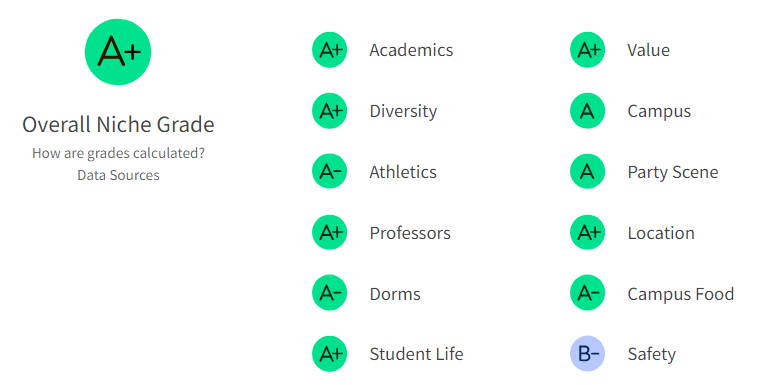The height and width of the screenshot is (385, 763).
Task: Select the Safety grade label
Action: point(652,354)
